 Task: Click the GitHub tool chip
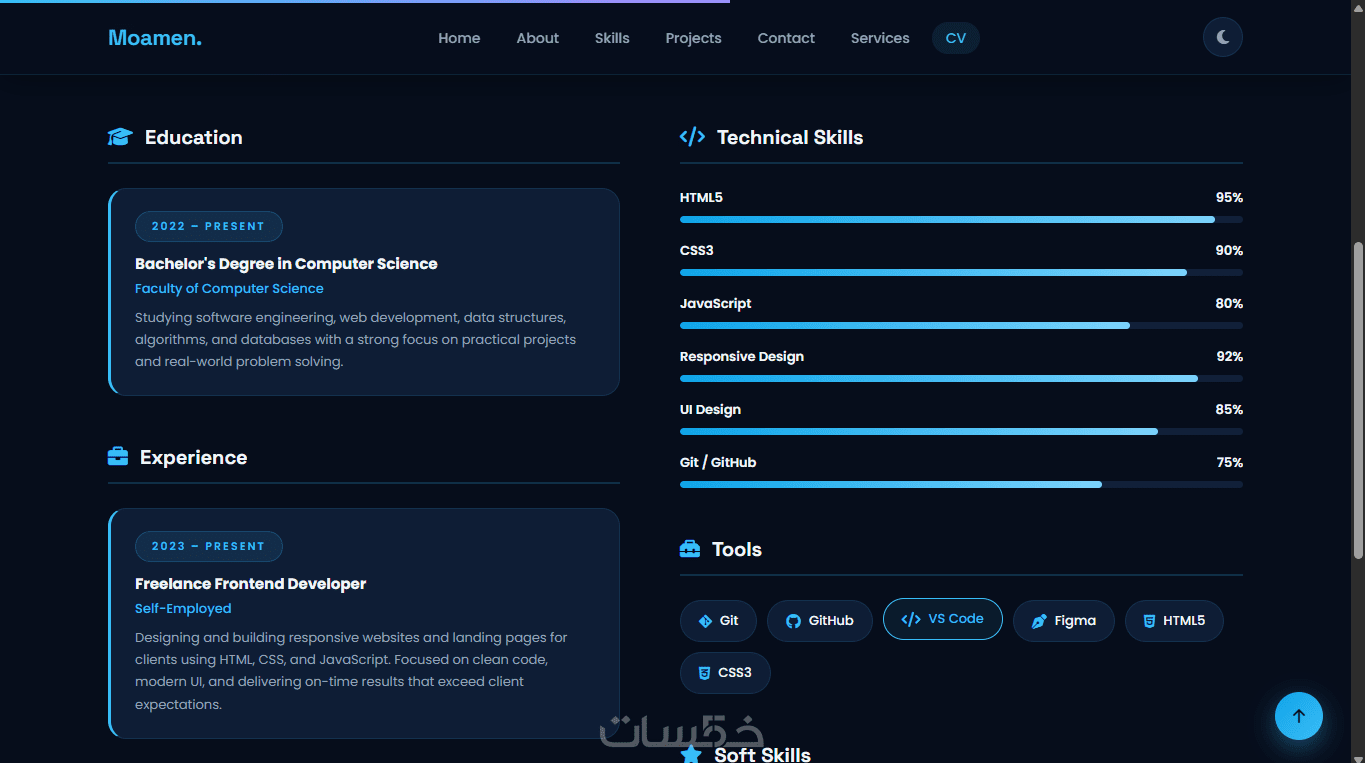click(820, 621)
